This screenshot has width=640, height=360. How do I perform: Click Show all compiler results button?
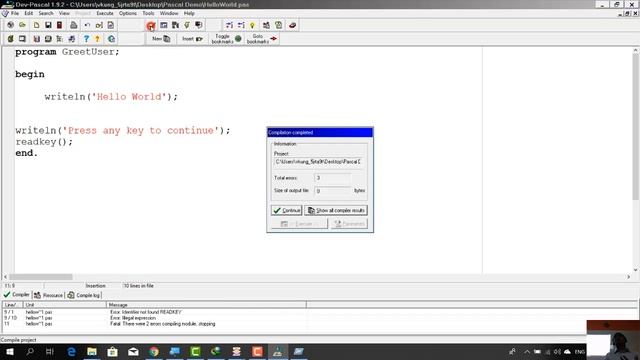tap(336, 210)
